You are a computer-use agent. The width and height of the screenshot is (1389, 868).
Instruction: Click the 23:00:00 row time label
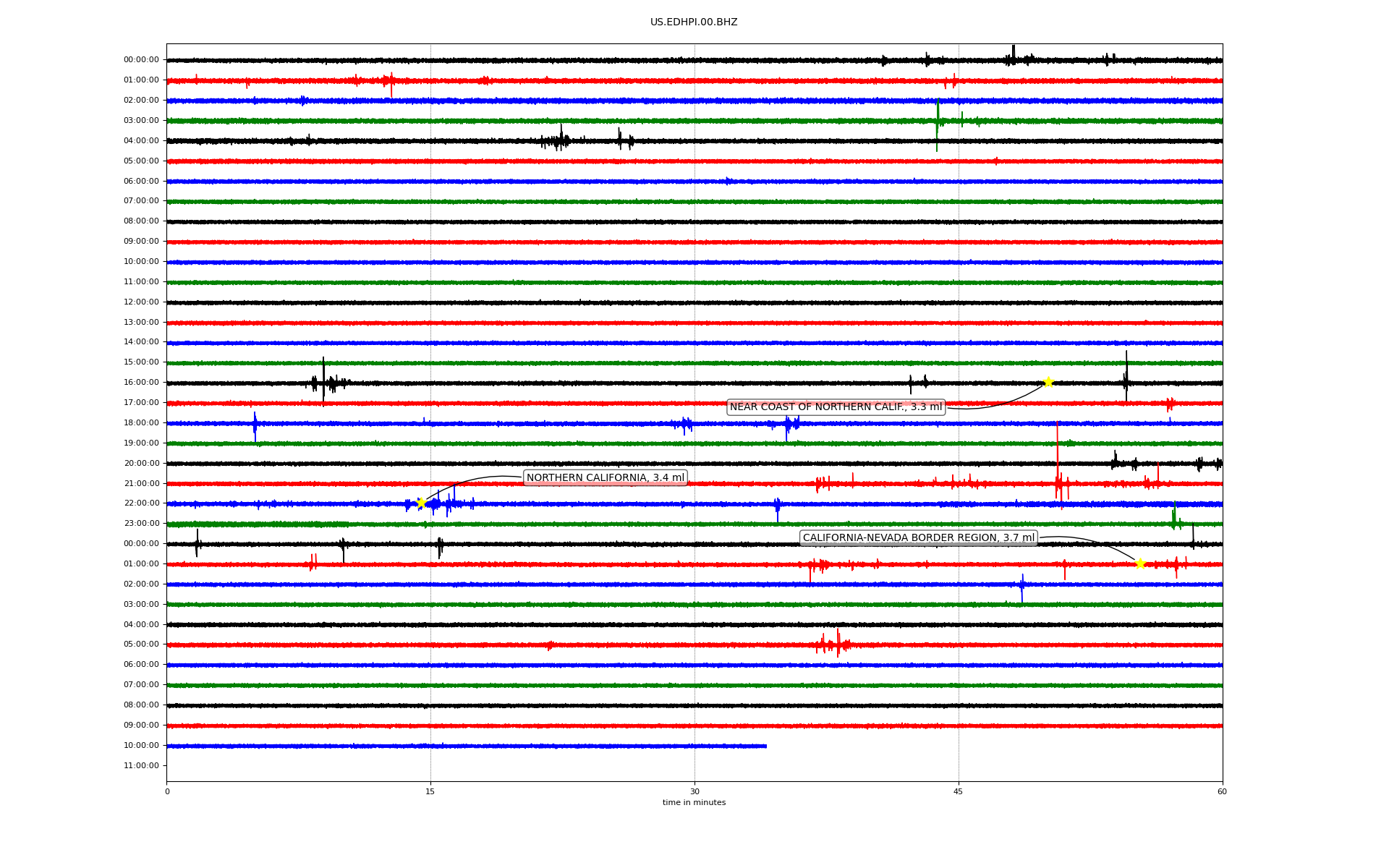click(x=141, y=523)
